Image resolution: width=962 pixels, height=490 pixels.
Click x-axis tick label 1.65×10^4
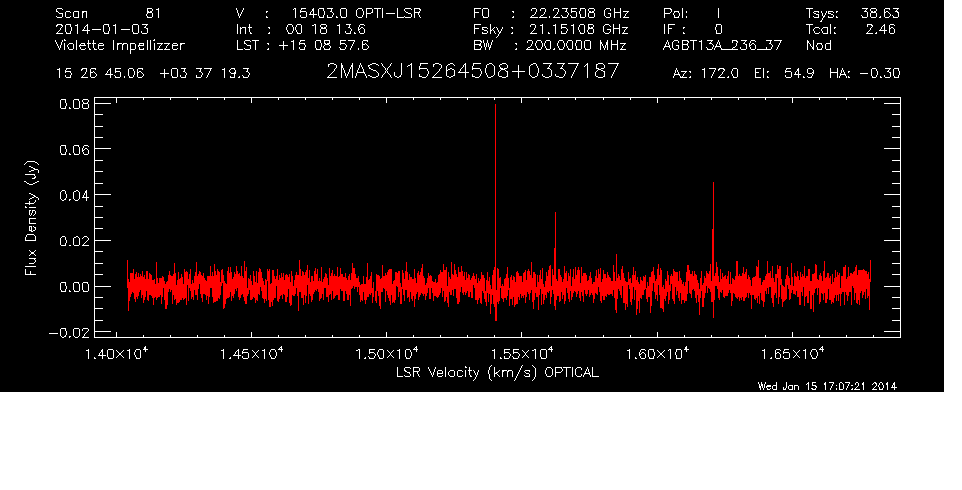(792, 354)
